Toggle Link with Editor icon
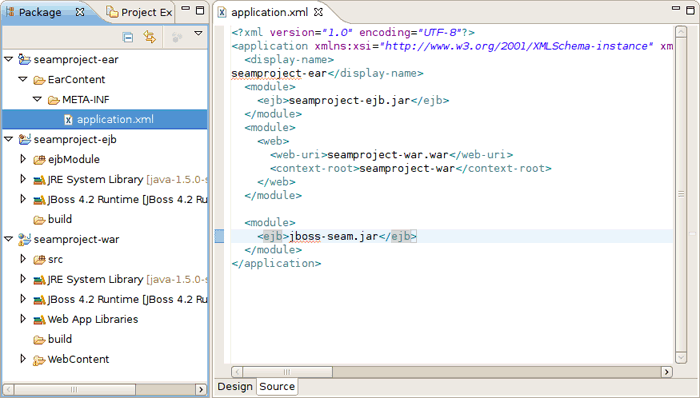The image size is (700, 398). [150, 37]
